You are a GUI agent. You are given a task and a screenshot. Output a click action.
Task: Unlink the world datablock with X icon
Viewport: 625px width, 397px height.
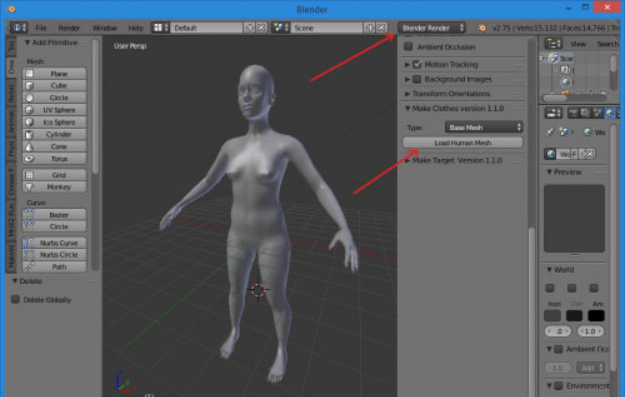pos(590,154)
